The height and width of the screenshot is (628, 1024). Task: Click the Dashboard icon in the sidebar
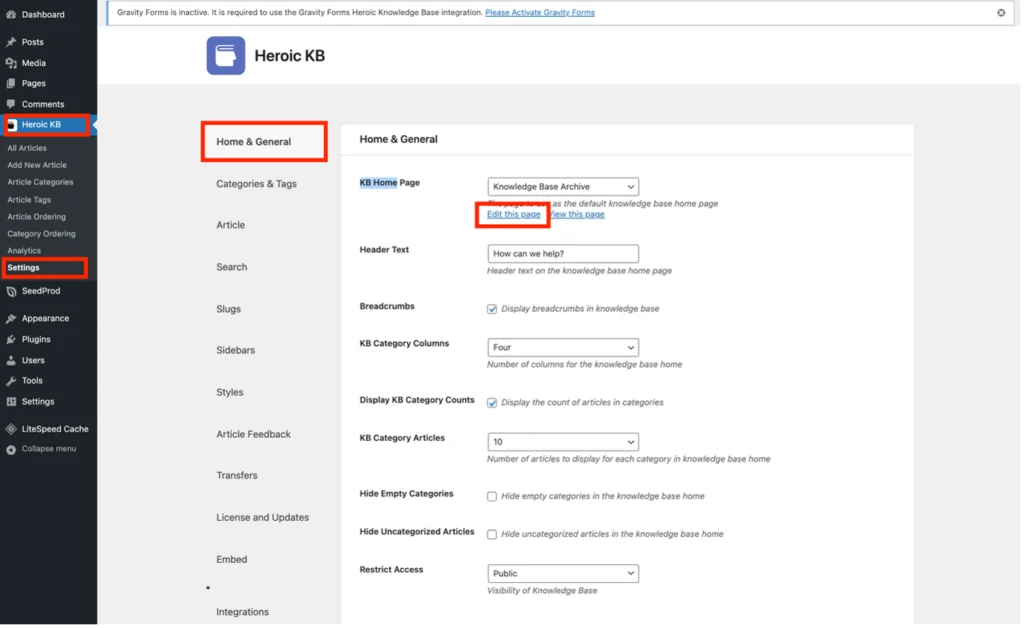point(11,14)
